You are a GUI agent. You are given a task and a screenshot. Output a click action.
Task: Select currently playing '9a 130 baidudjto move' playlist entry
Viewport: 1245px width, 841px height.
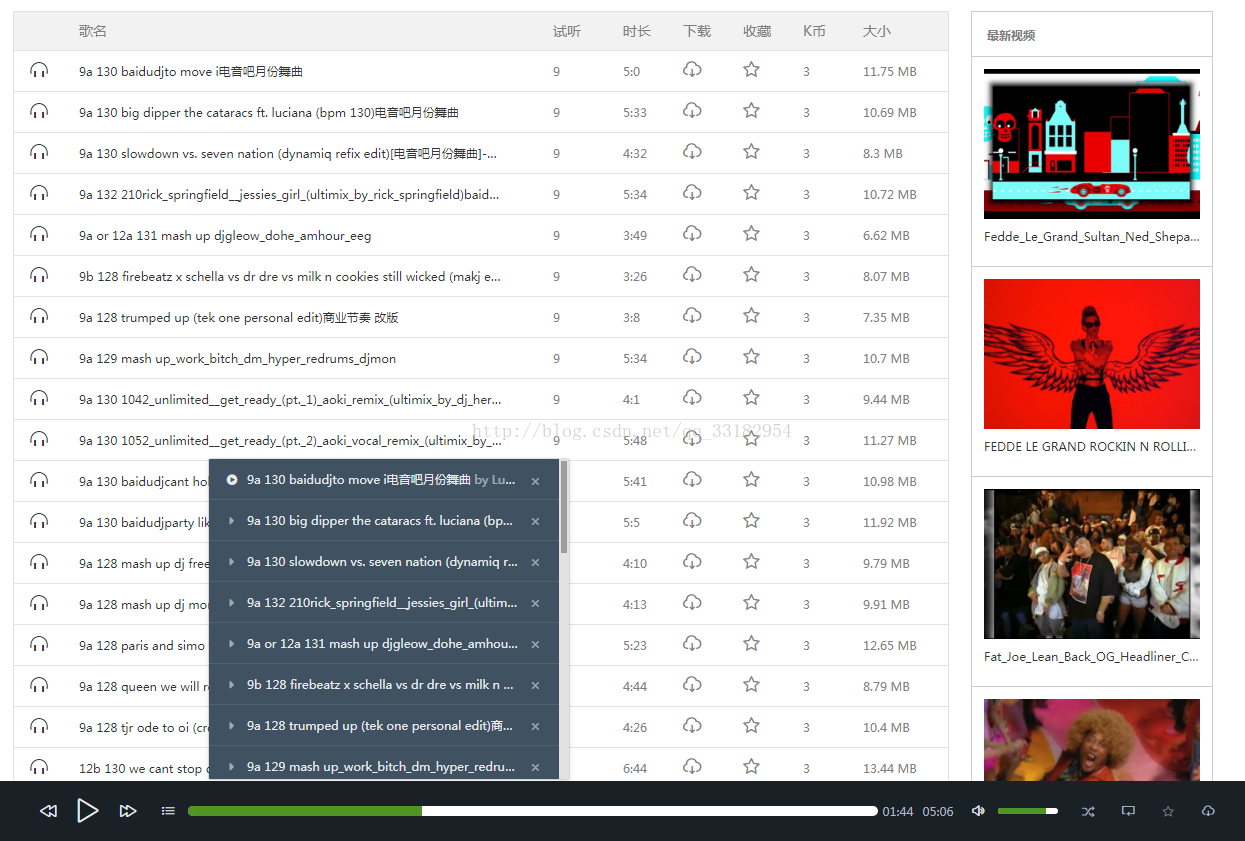pos(381,480)
